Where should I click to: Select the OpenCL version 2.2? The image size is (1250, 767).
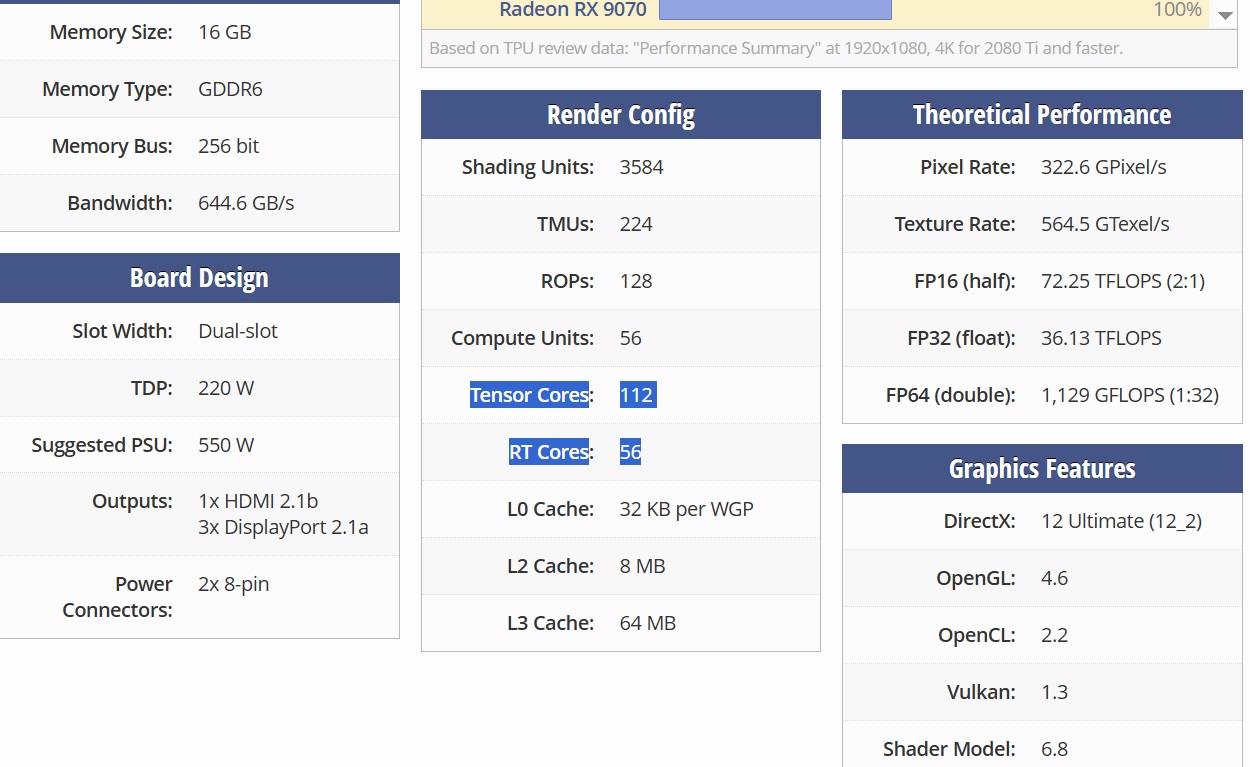pyautogui.click(x=1054, y=635)
